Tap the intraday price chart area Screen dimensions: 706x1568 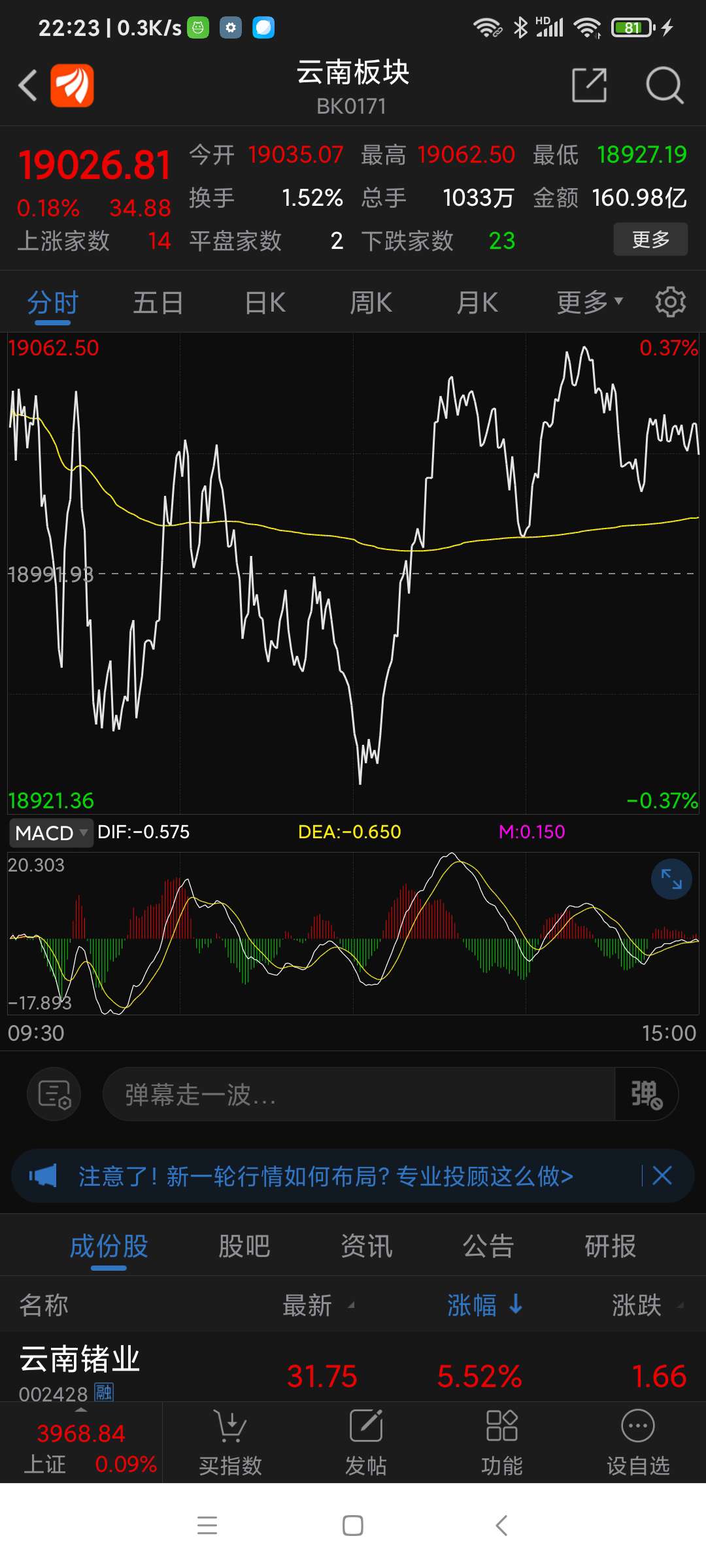click(353, 573)
